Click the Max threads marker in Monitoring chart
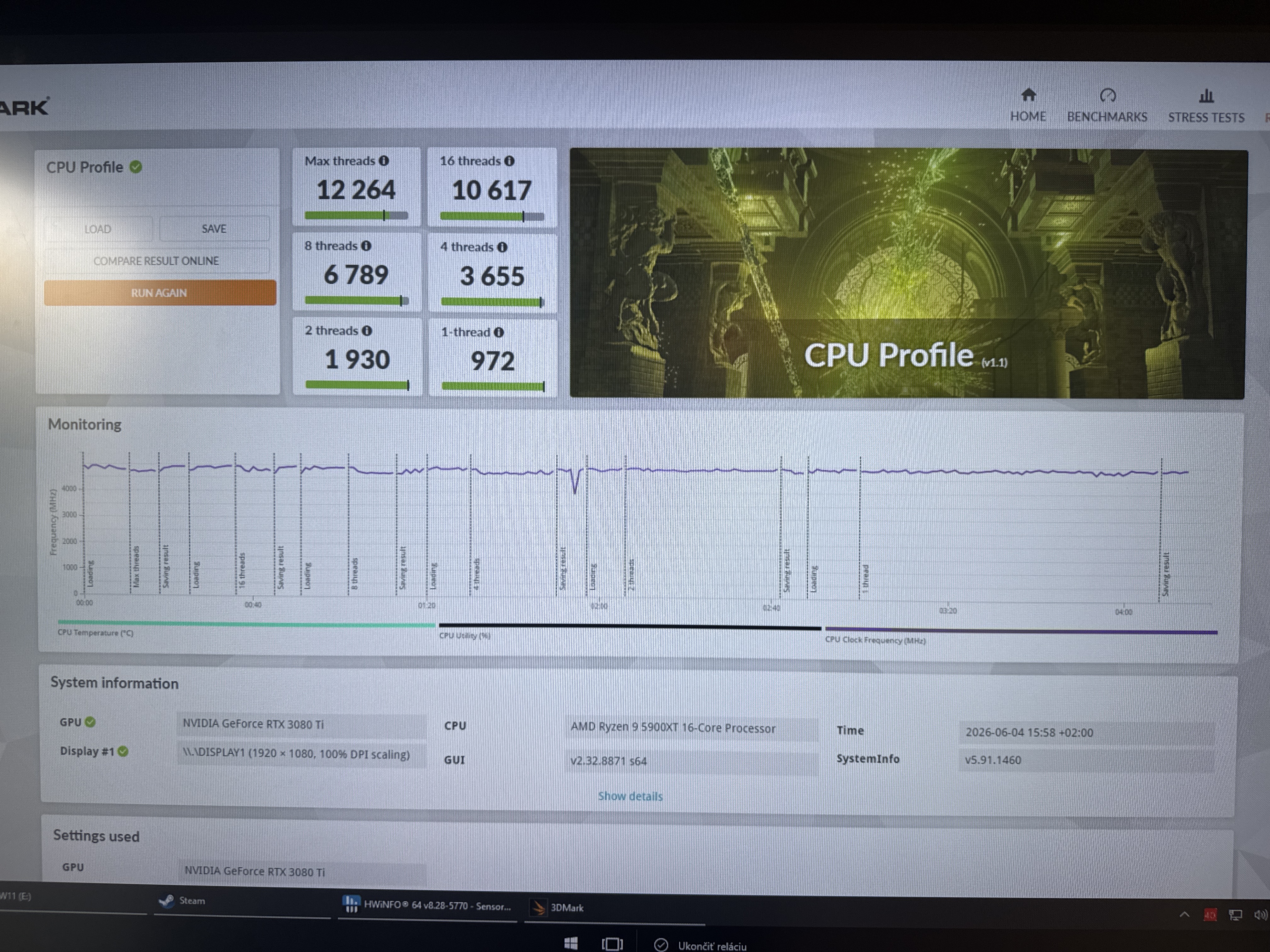The height and width of the screenshot is (952, 1270). point(137,567)
